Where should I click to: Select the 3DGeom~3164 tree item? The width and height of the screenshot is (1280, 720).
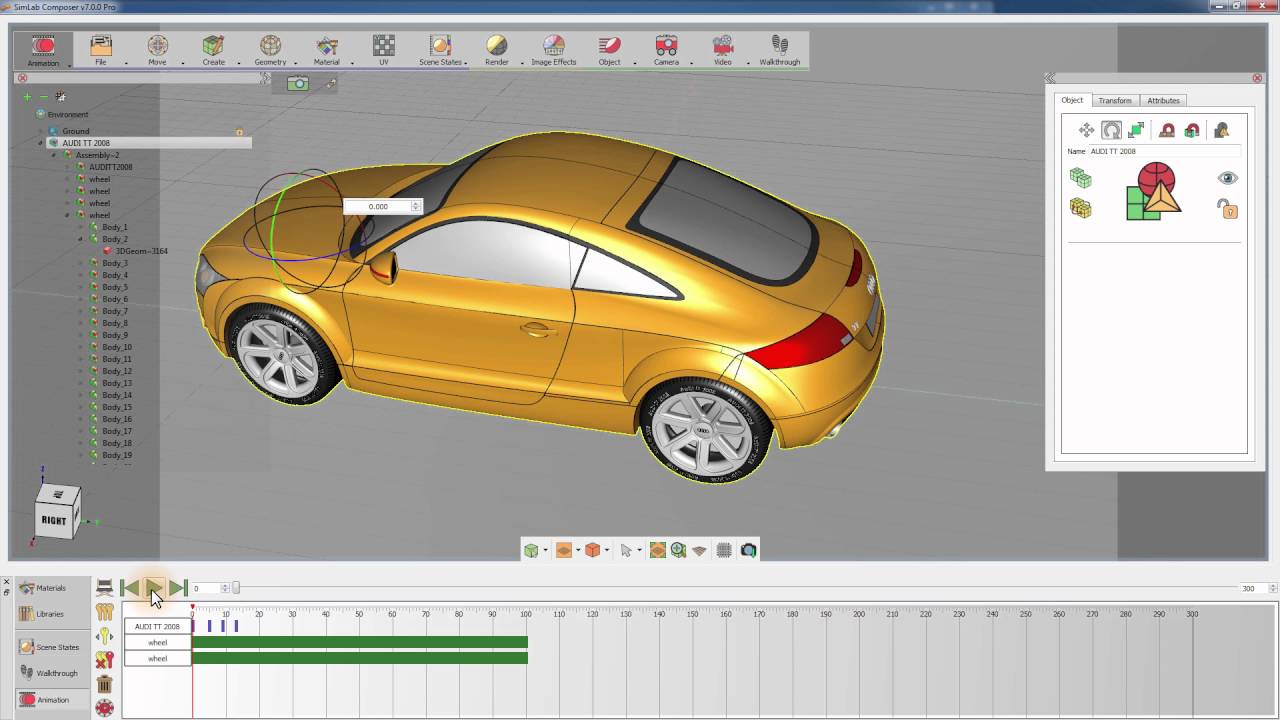[x=141, y=251]
